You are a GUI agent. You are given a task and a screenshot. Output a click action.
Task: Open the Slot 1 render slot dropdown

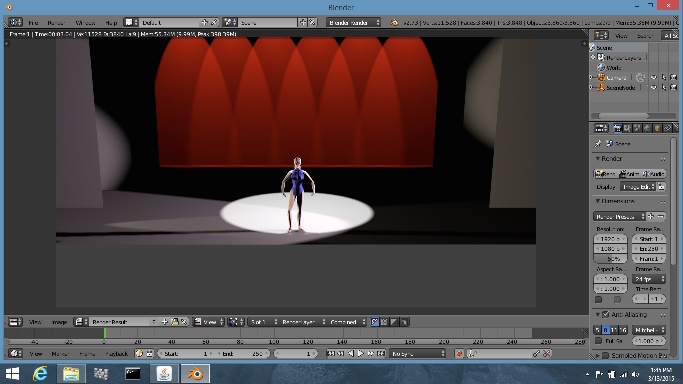point(263,322)
